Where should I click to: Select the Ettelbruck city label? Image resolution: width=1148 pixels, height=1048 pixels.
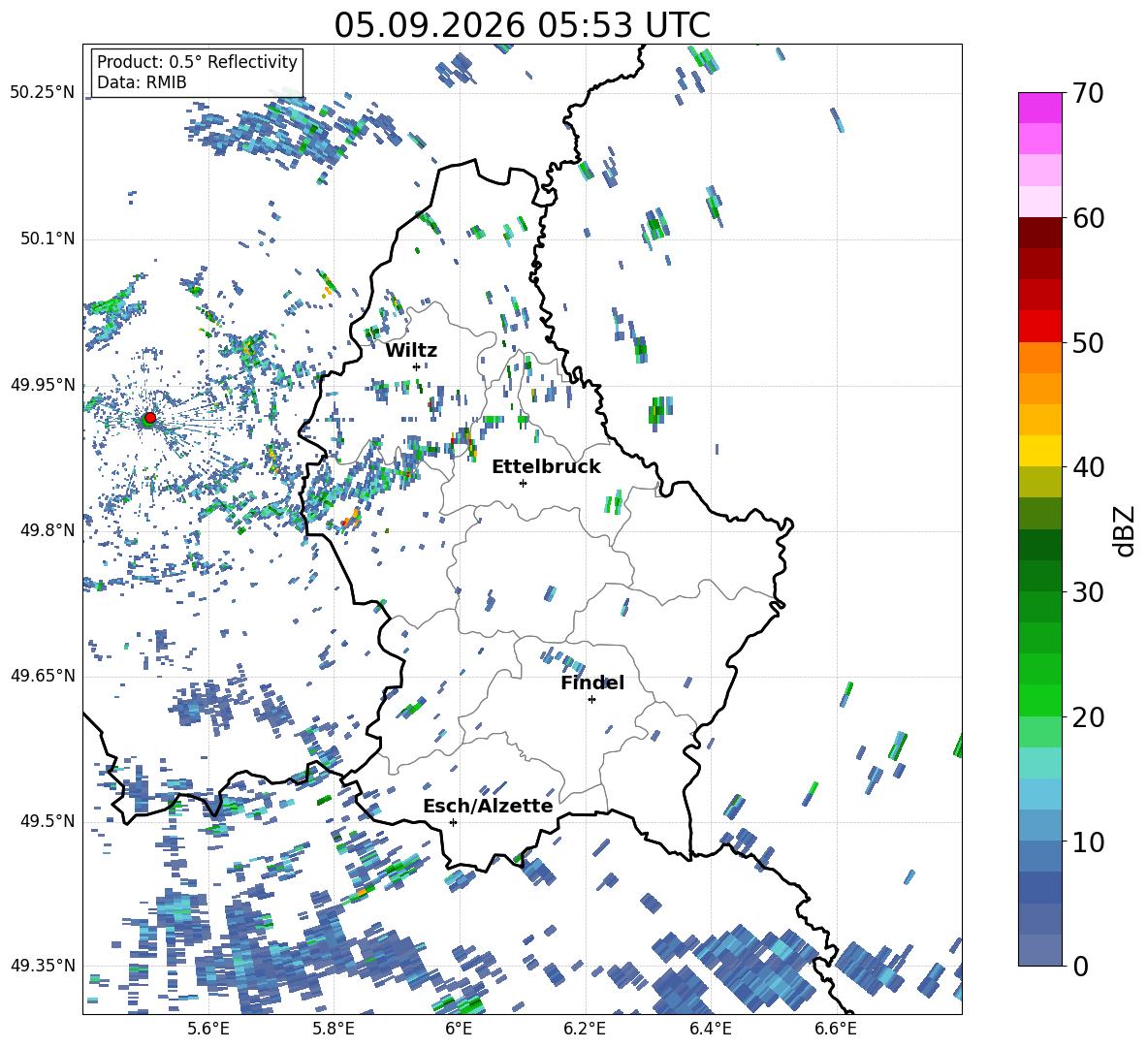[x=546, y=467]
